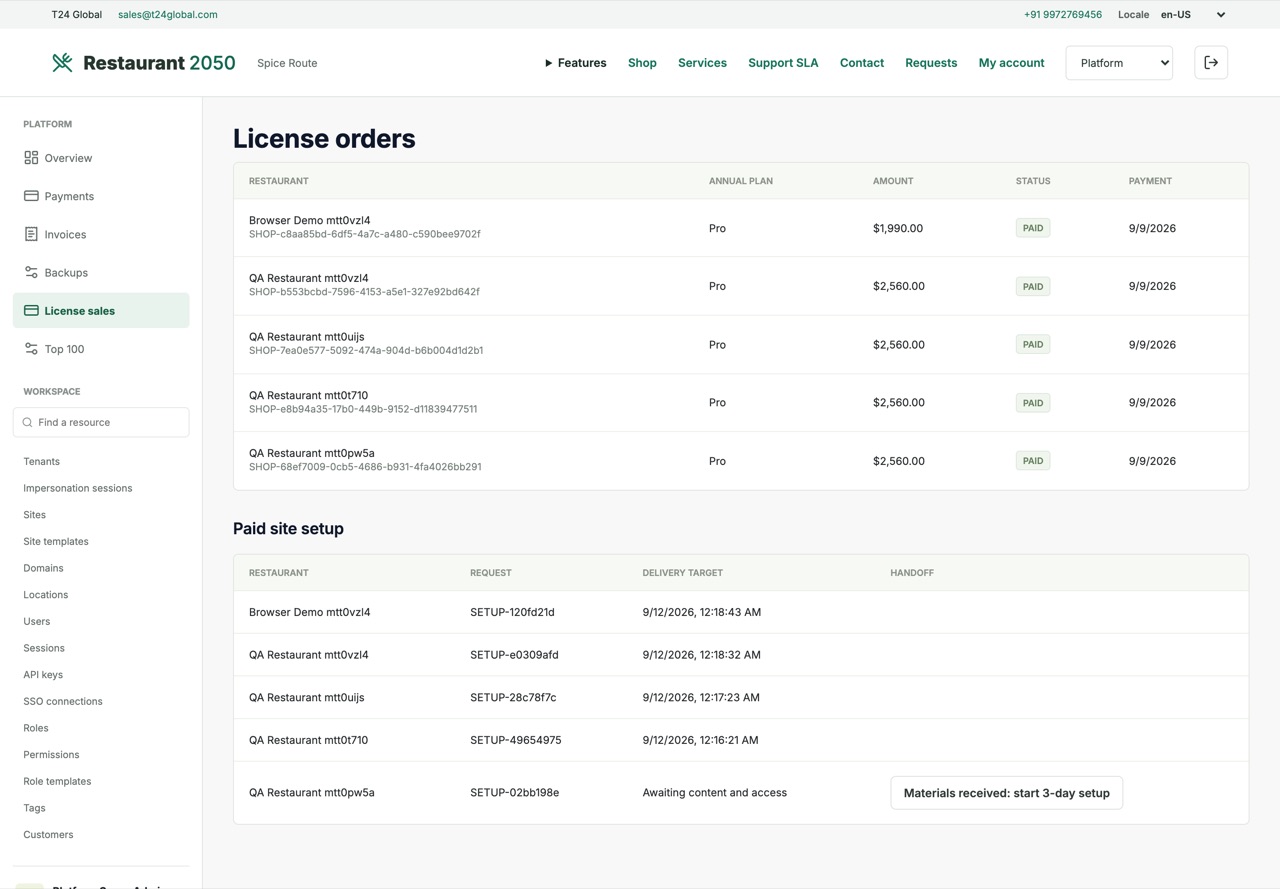
Task: Call the +91 9972769456 phone link
Action: (1063, 15)
